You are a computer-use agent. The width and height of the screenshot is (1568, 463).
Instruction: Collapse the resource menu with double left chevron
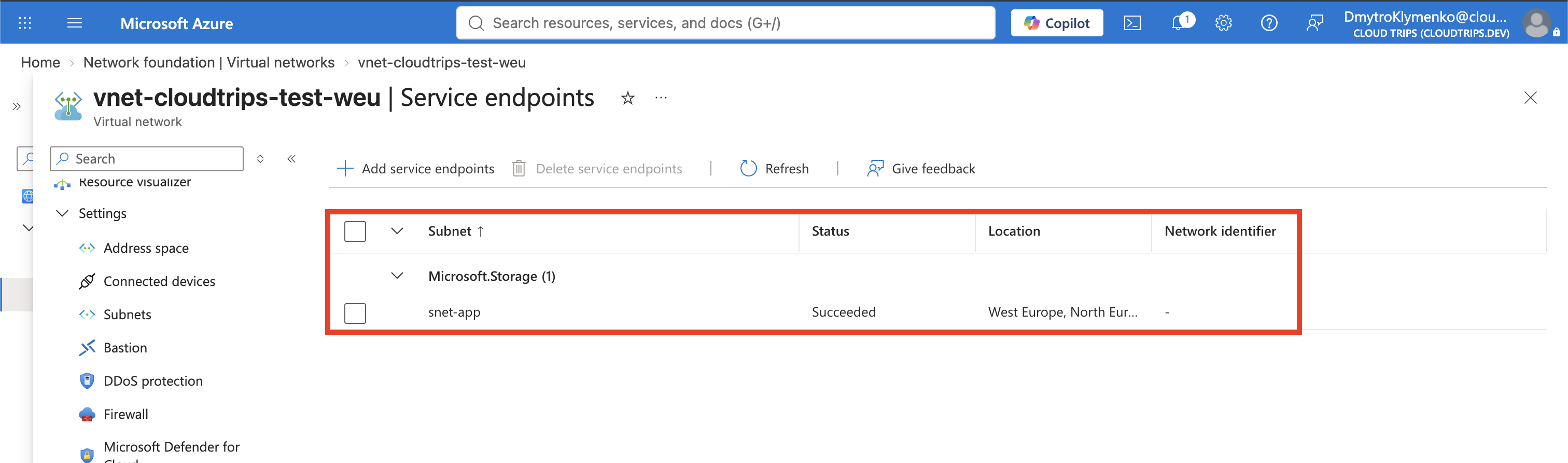click(x=291, y=158)
